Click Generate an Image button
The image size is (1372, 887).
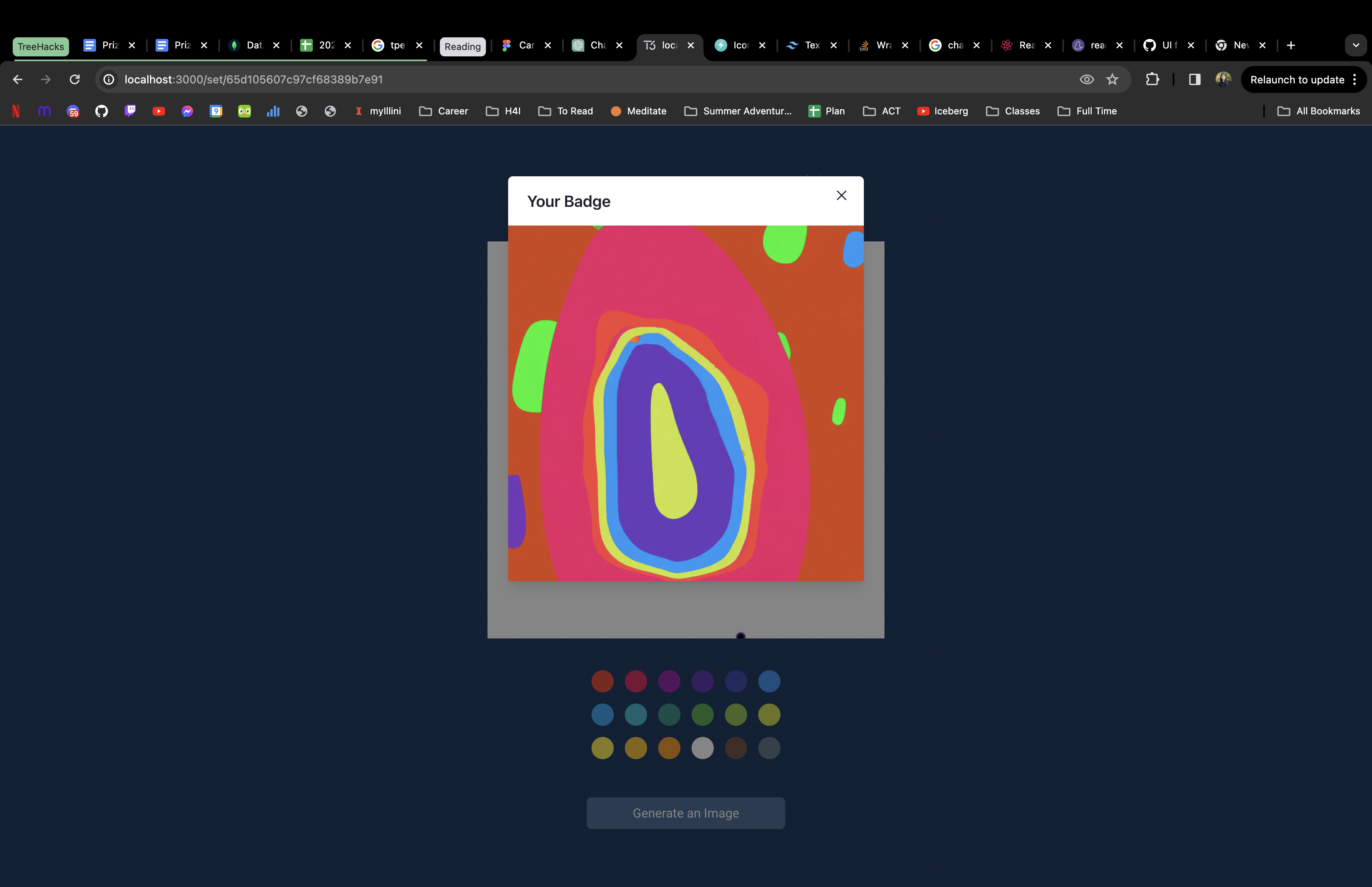pyautogui.click(x=685, y=813)
